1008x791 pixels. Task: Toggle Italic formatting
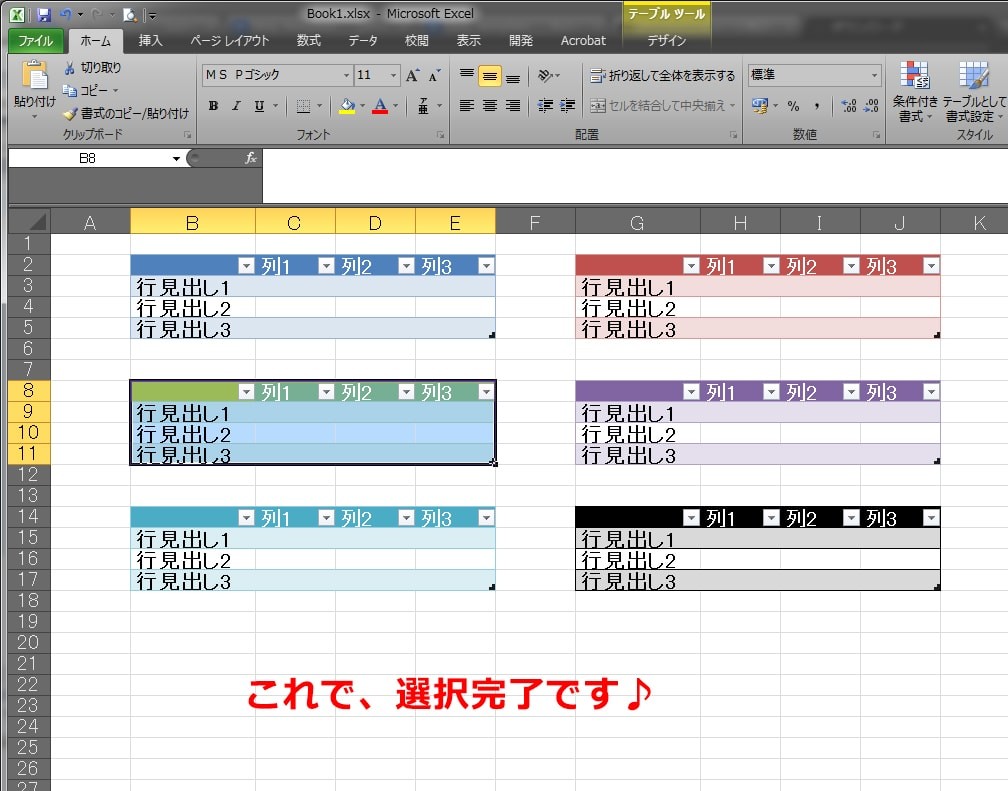tap(237, 104)
